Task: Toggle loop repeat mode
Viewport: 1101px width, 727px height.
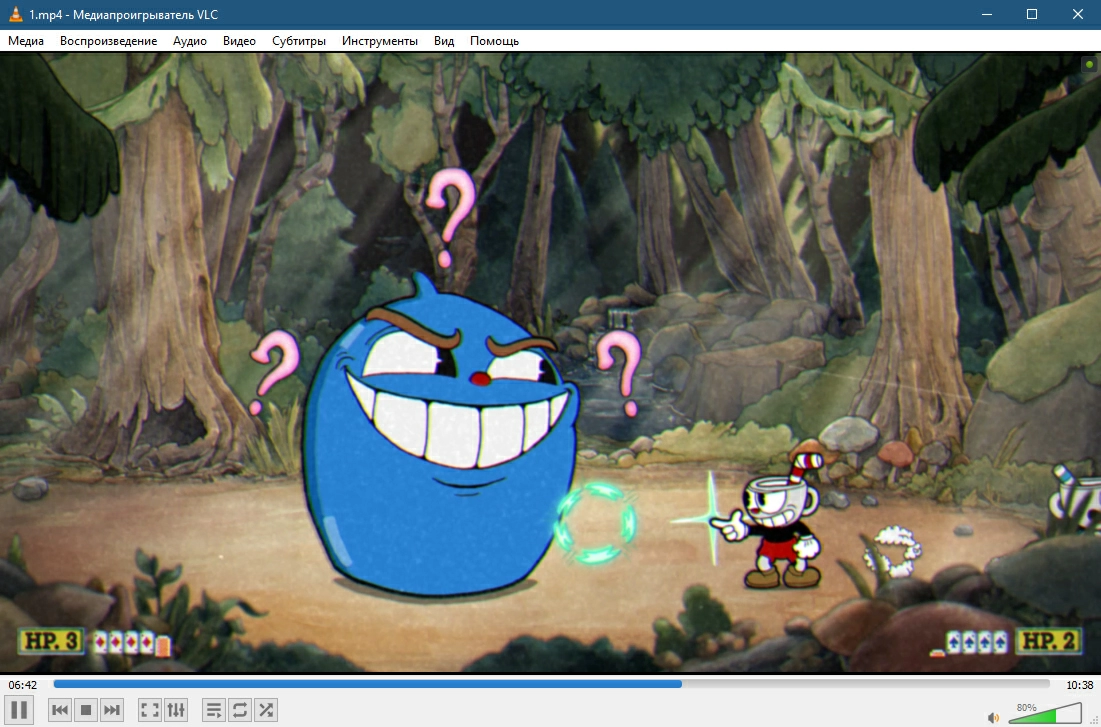Action: point(239,710)
